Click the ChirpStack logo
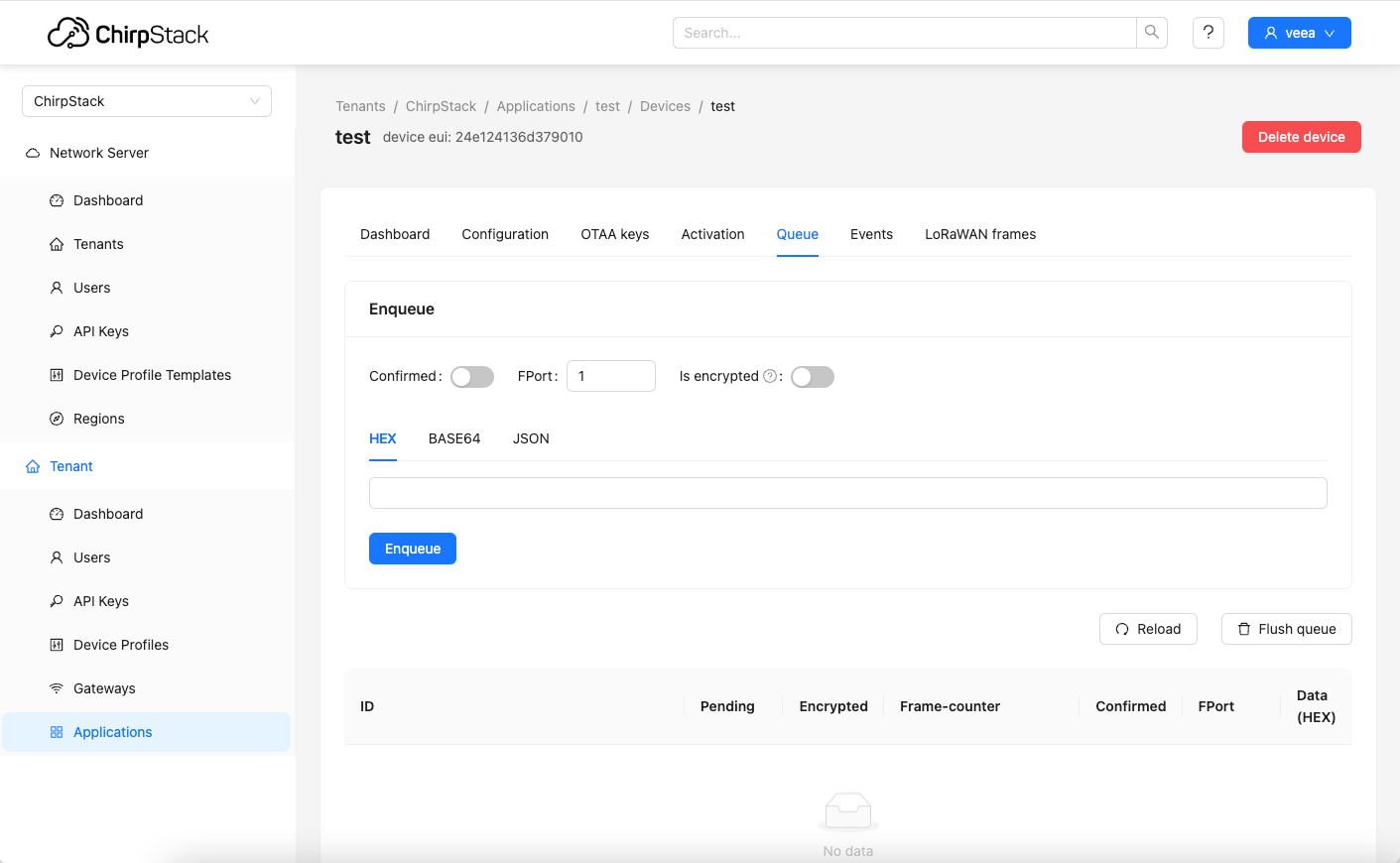The width and height of the screenshot is (1400, 863). click(x=128, y=34)
